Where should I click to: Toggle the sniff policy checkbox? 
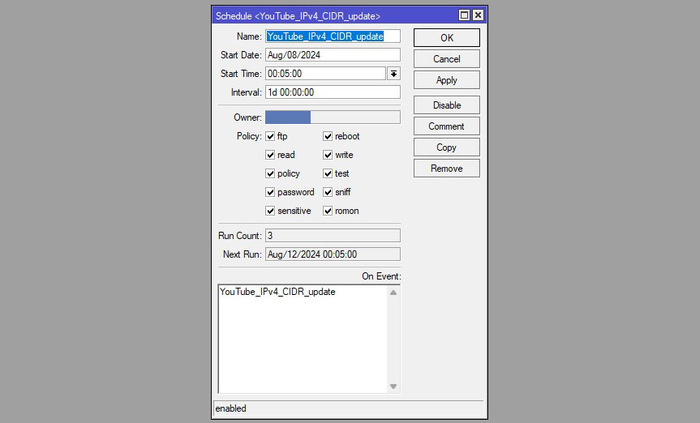[327, 192]
